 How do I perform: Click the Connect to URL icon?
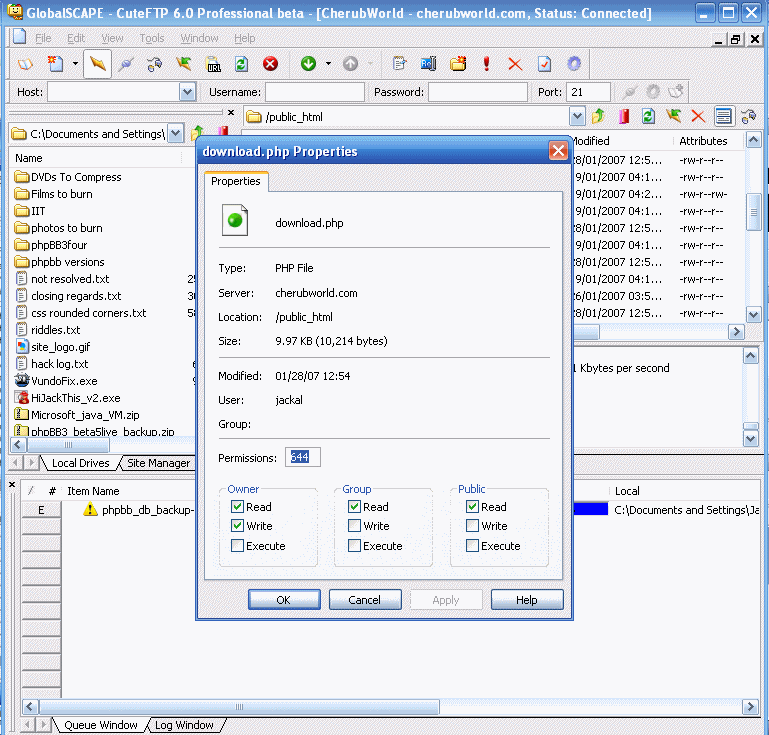pyautogui.click(x=213, y=64)
